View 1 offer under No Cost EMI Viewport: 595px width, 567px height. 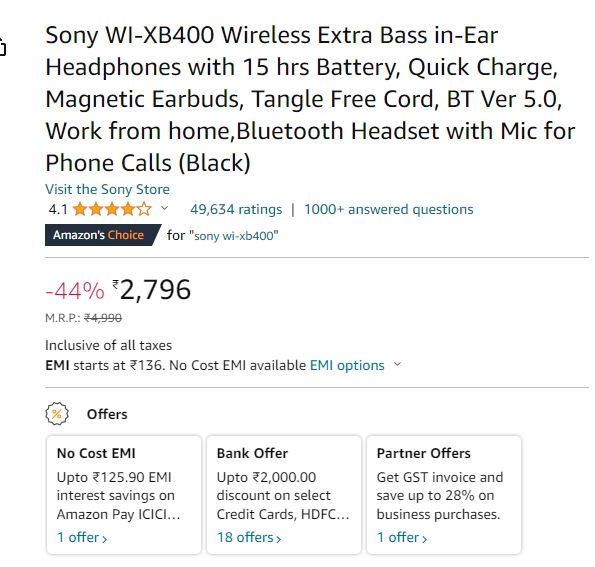coord(82,537)
